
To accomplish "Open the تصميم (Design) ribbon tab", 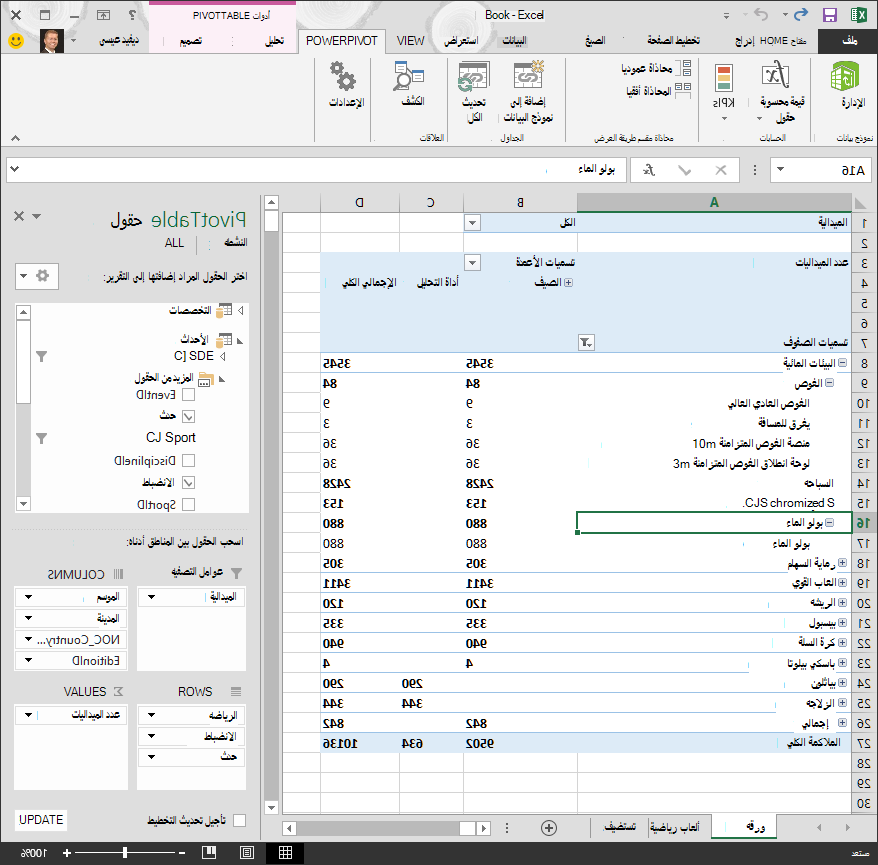I will tap(190, 41).
